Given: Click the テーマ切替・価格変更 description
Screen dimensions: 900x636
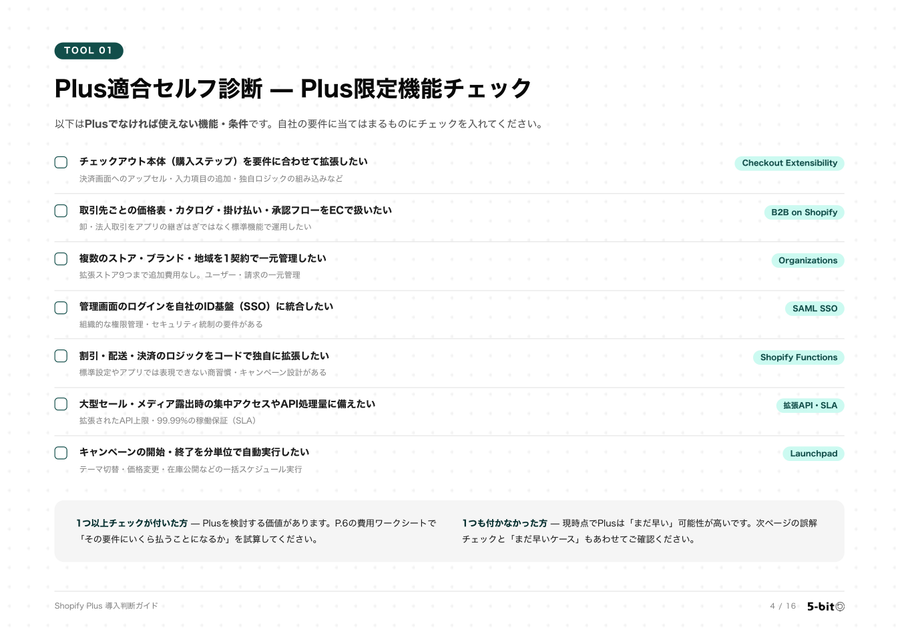Looking at the screenshot, I should pyautogui.click(x=191, y=470).
